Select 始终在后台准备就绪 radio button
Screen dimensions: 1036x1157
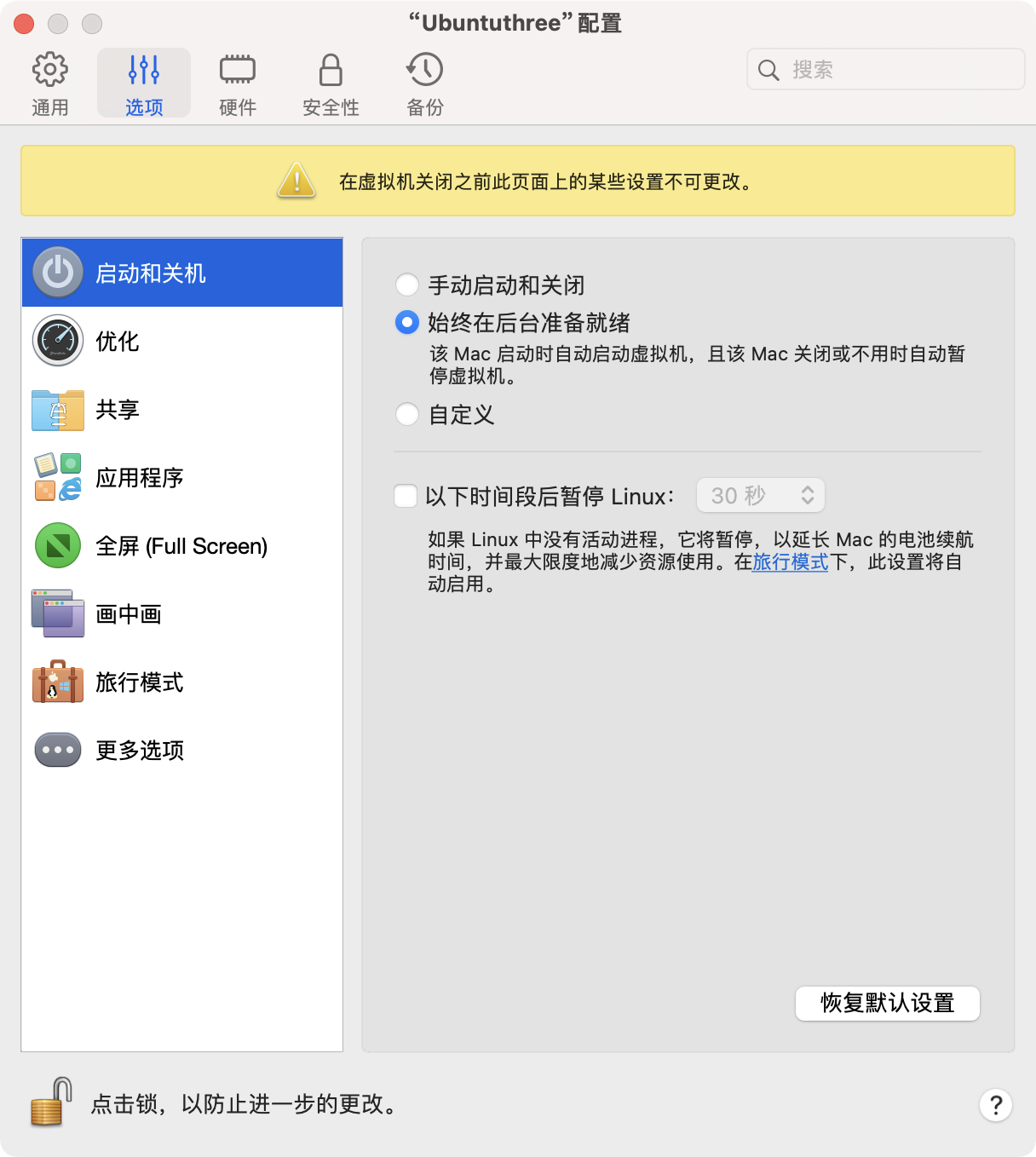pos(407,322)
